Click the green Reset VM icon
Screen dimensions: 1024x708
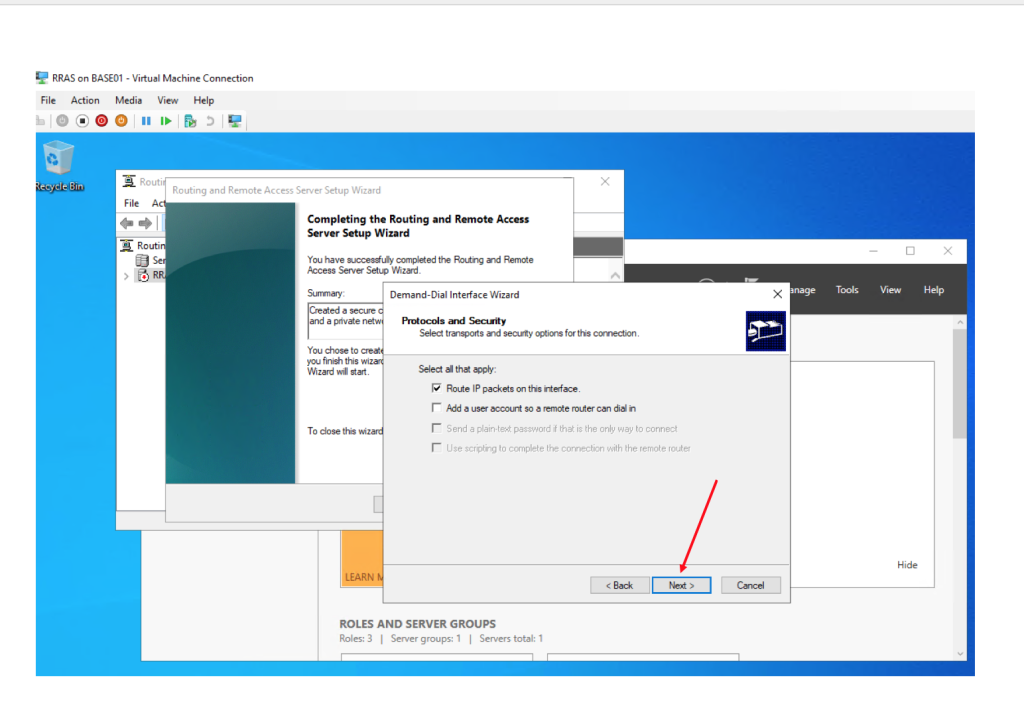click(x=166, y=121)
